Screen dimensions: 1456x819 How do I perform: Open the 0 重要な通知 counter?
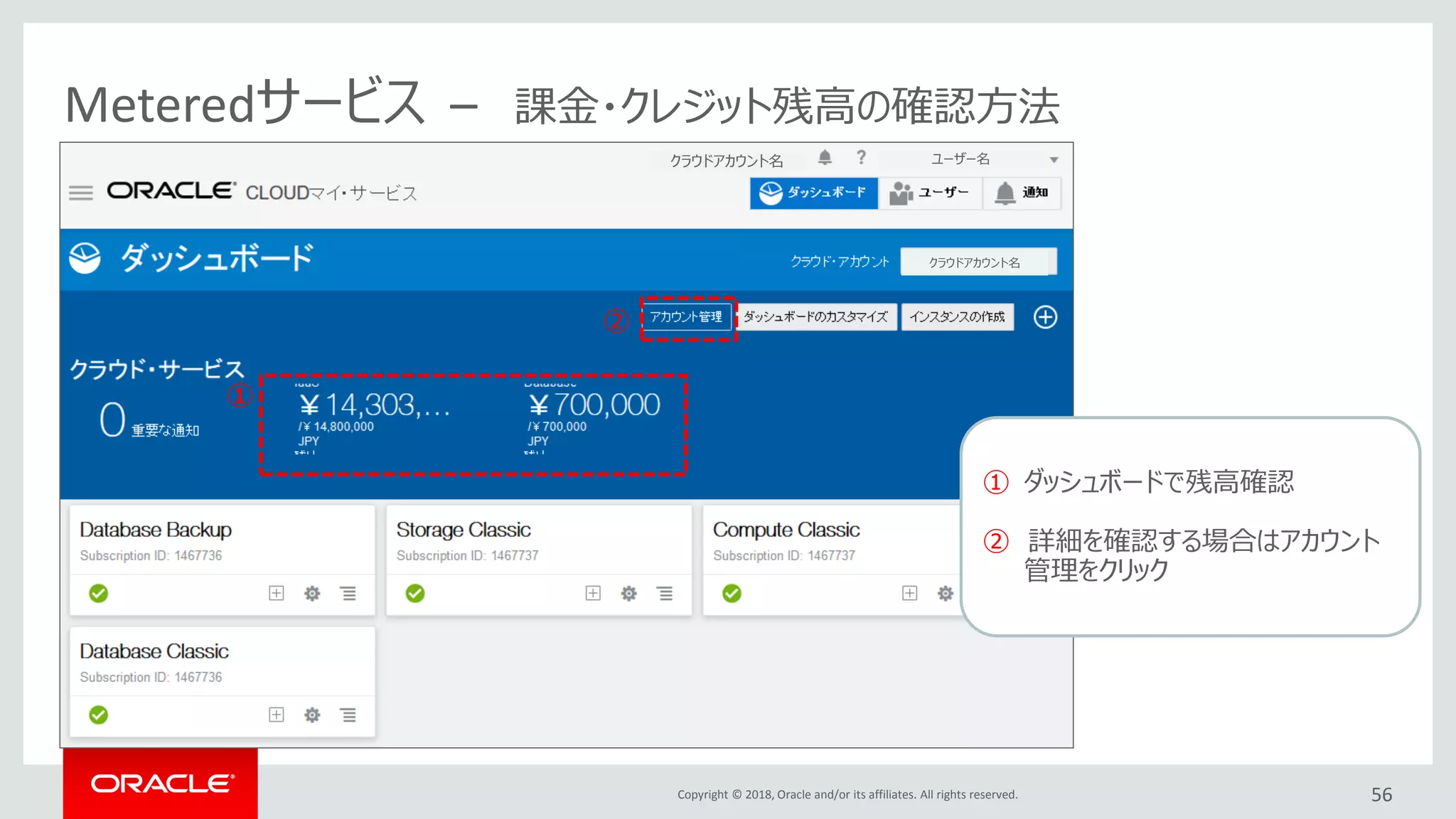click(149, 419)
